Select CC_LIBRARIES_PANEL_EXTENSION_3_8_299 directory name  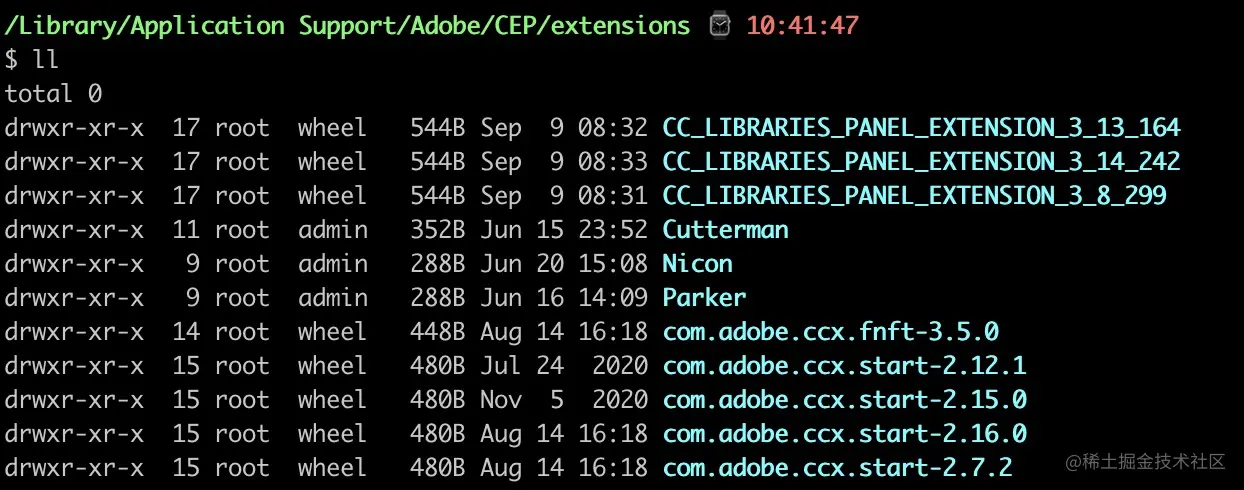914,196
